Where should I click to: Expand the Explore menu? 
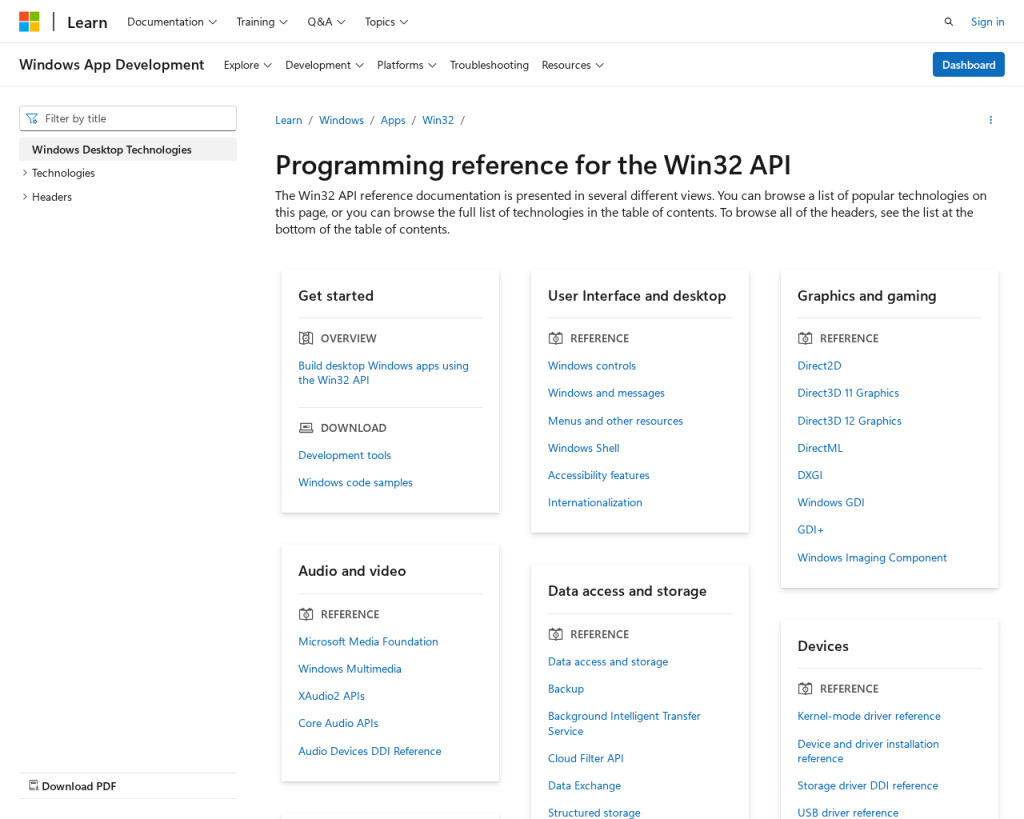248,65
